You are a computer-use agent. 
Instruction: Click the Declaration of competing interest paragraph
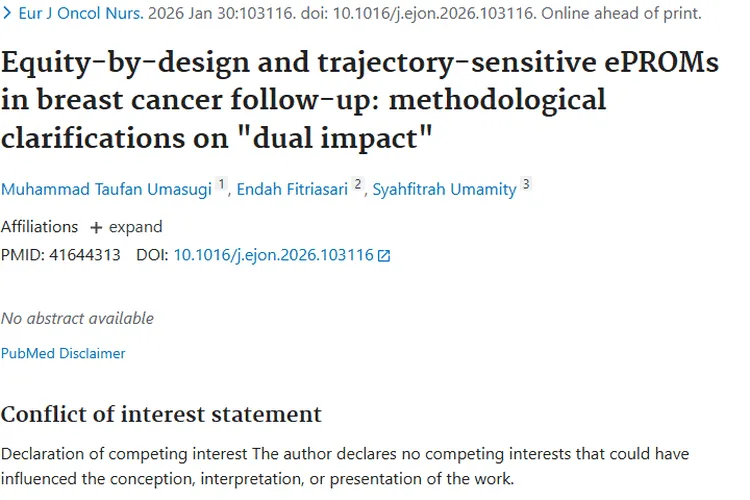click(x=344, y=466)
